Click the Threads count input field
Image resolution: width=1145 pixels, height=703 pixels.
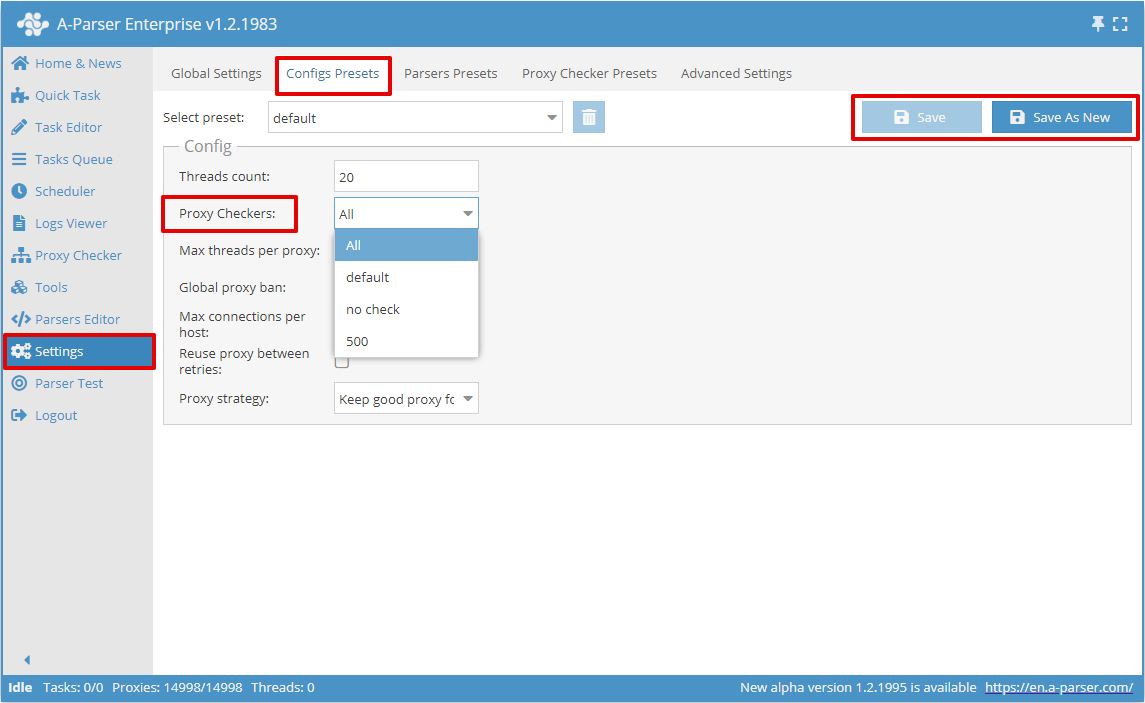pyautogui.click(x=406, y=176)
